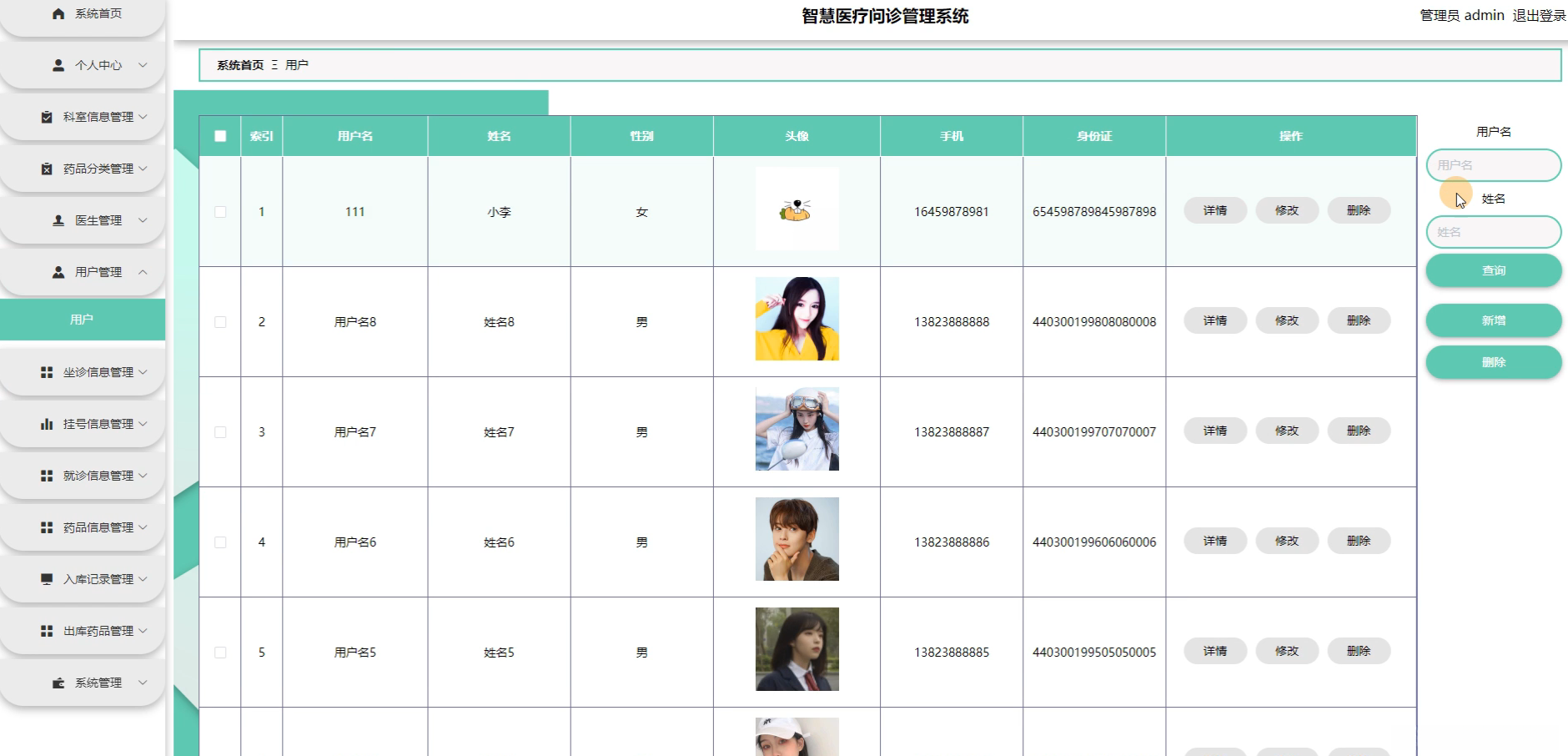Click the grid icon beside 就诊信息管理

(x=47, y=476)
